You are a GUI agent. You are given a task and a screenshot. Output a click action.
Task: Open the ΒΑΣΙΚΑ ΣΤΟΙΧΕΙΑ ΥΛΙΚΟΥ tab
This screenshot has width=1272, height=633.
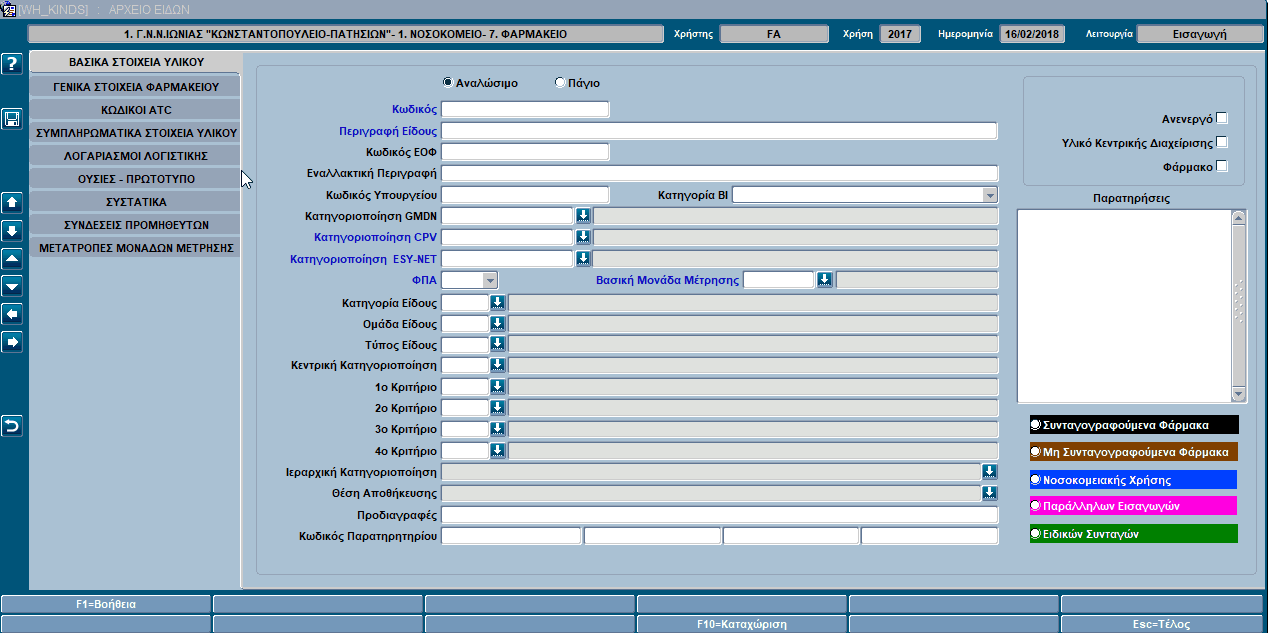point(136,62)
